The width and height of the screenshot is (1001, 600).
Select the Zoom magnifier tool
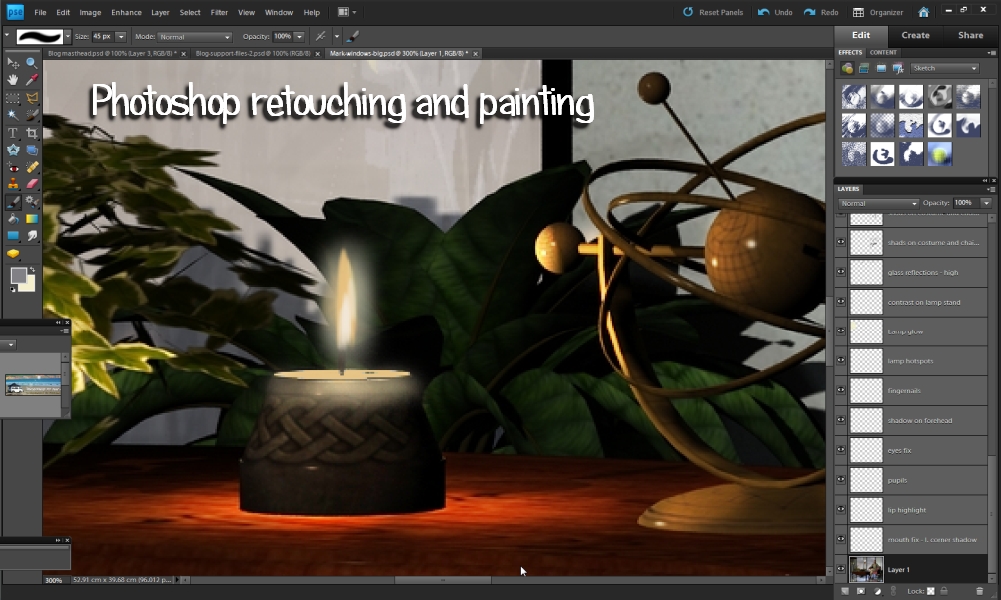[31, 63]
